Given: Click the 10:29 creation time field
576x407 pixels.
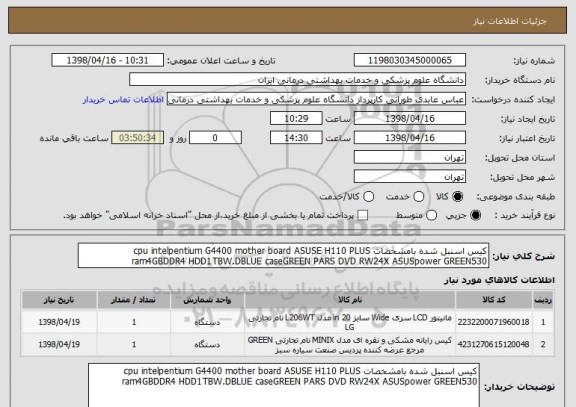Looking at the screenshot, I should (296, 119).
